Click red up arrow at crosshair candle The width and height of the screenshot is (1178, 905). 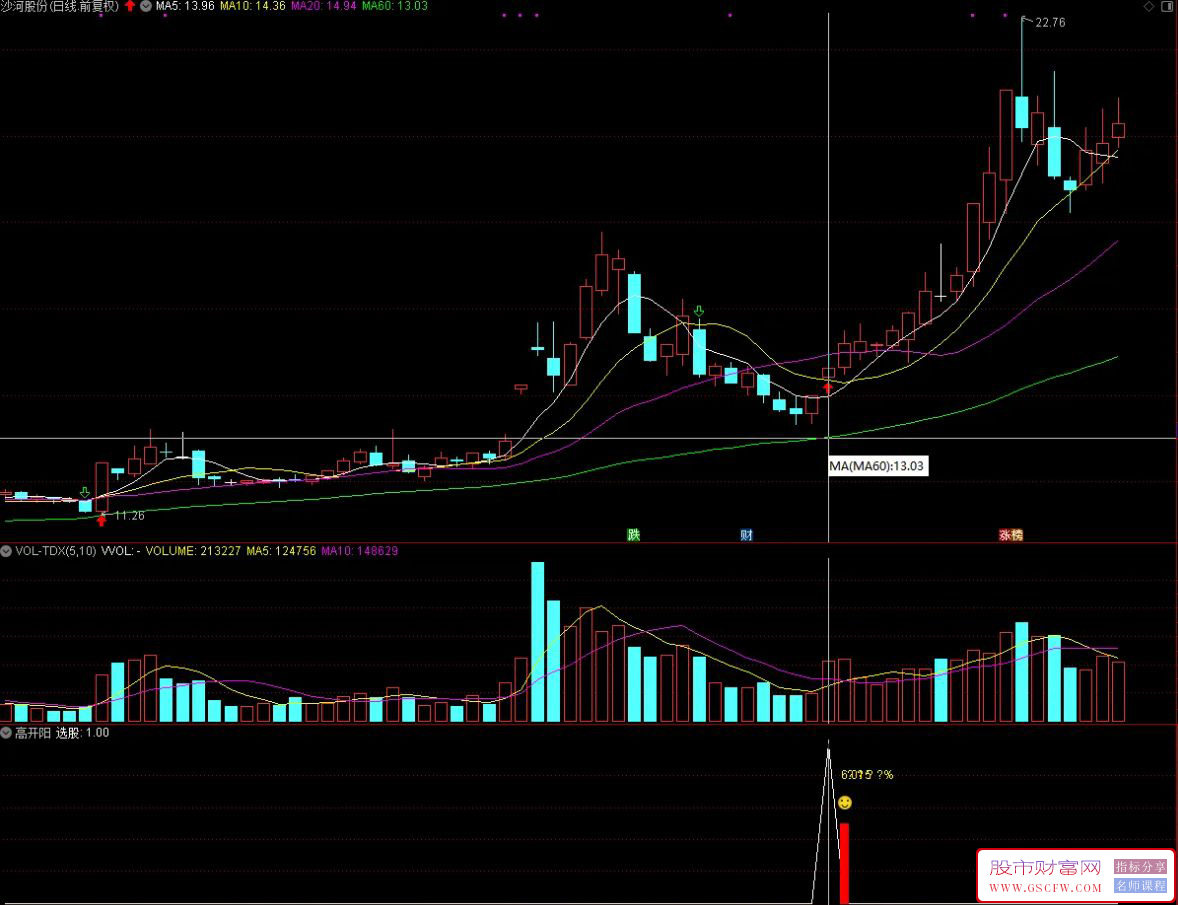coord(828,388)
